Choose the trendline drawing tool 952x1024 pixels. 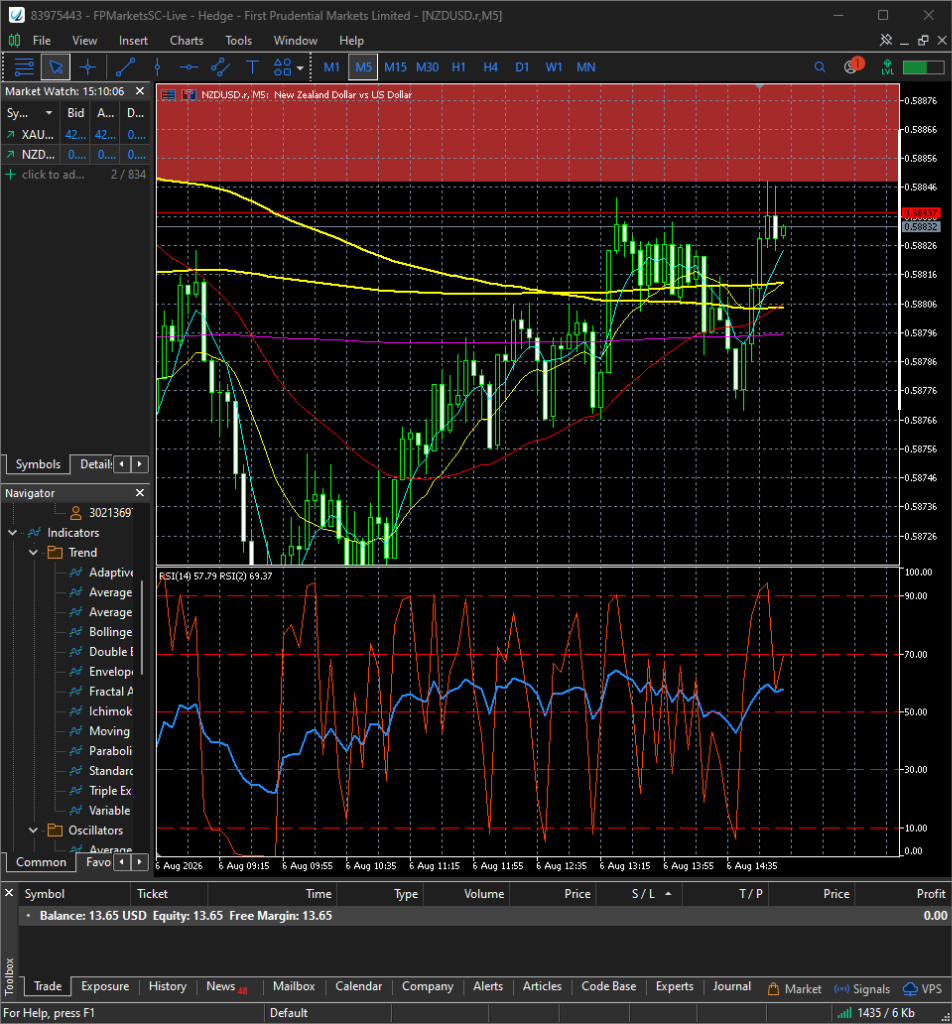click(x=125, y=67)
